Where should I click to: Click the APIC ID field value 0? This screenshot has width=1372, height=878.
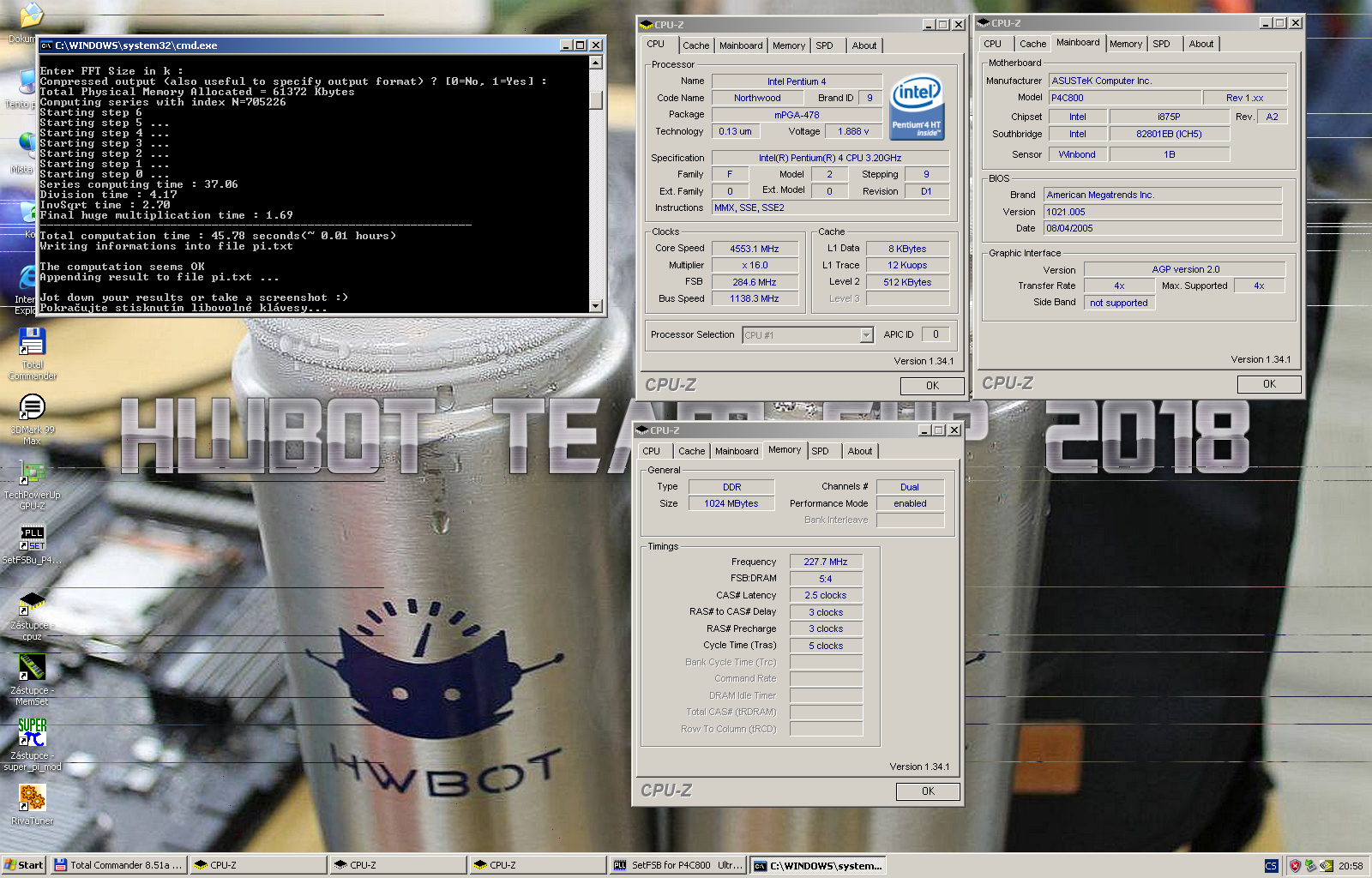(936, 335)
